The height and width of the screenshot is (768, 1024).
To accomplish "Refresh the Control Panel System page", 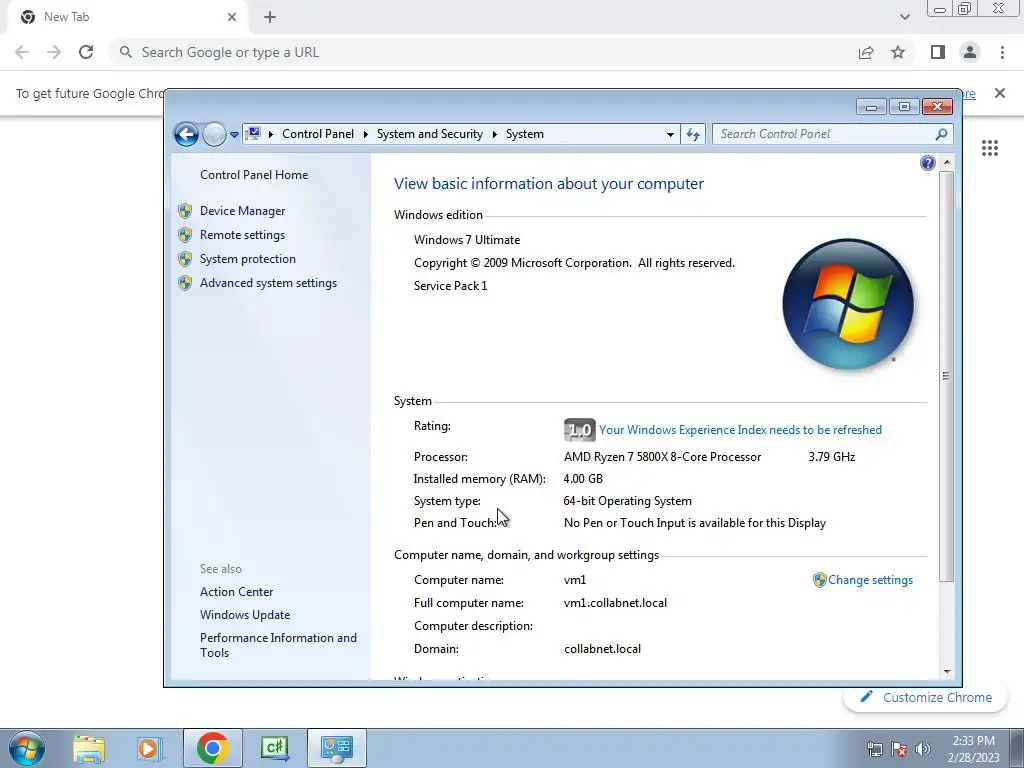I will coord(693,135).
